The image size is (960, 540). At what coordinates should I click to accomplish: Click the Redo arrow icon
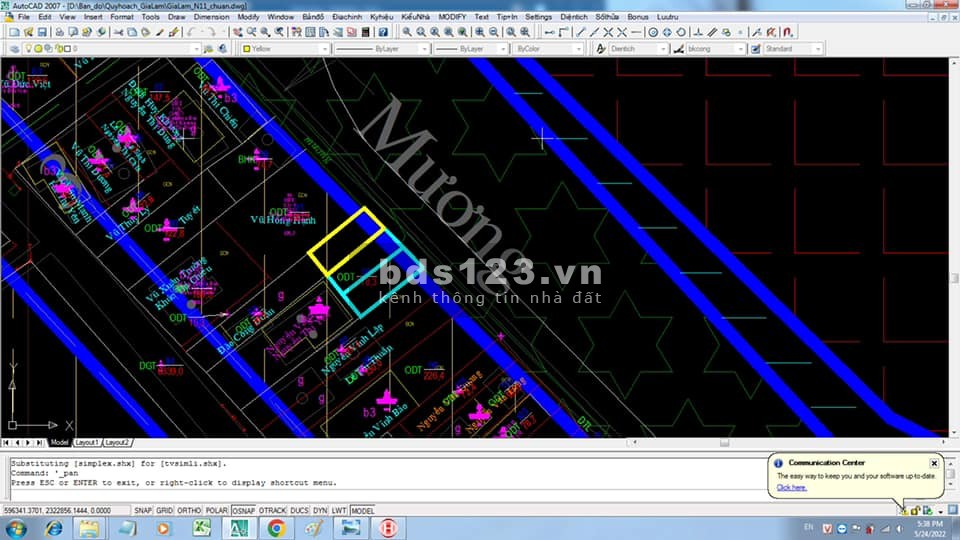tap(211, 32)
